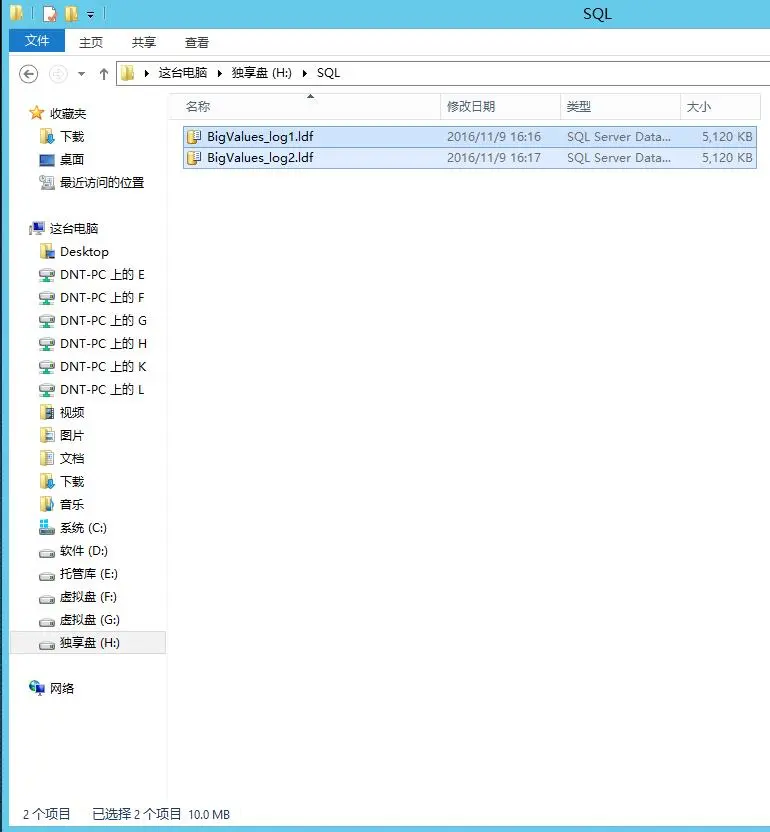
Task: Click 这台电脑 in the address bar
Action: [183, 73]
